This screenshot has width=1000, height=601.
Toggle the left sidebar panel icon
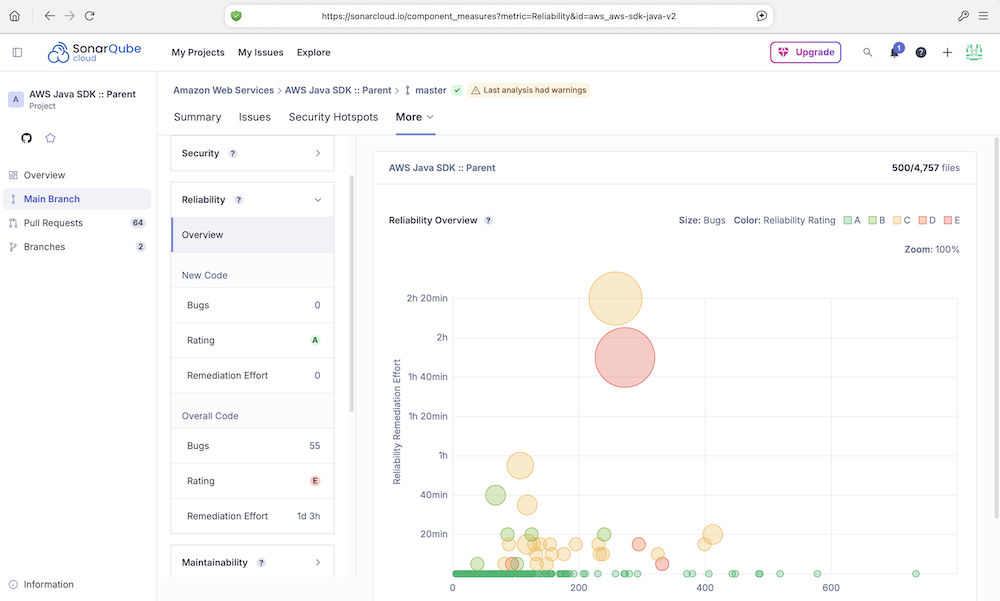click(17, 53)
